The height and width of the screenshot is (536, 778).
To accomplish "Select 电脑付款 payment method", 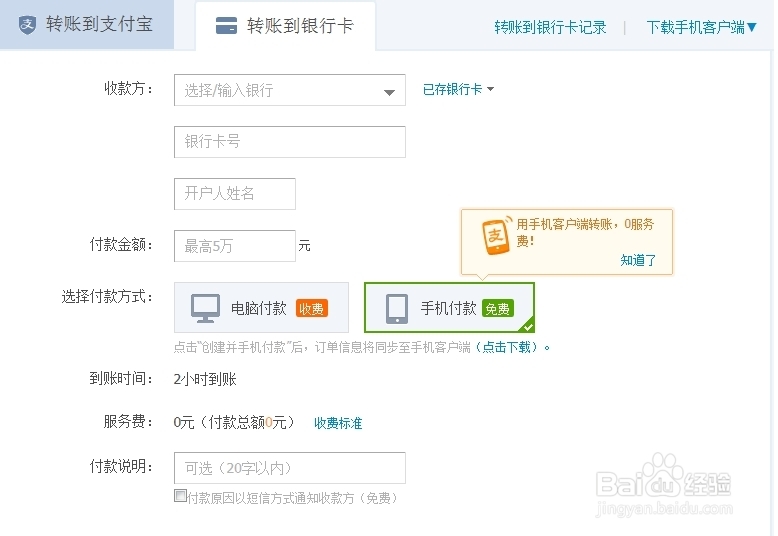I will coord(261,308).
